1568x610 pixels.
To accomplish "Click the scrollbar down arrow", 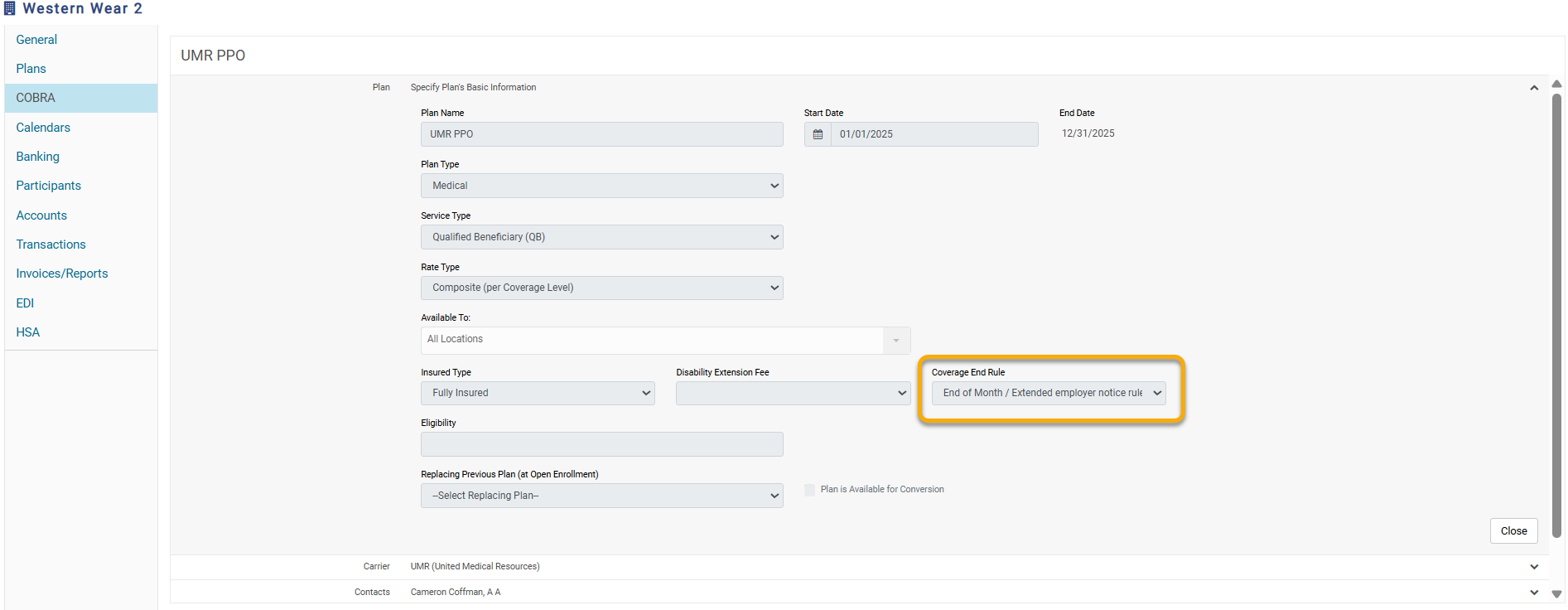I will tap(1556, 593).
